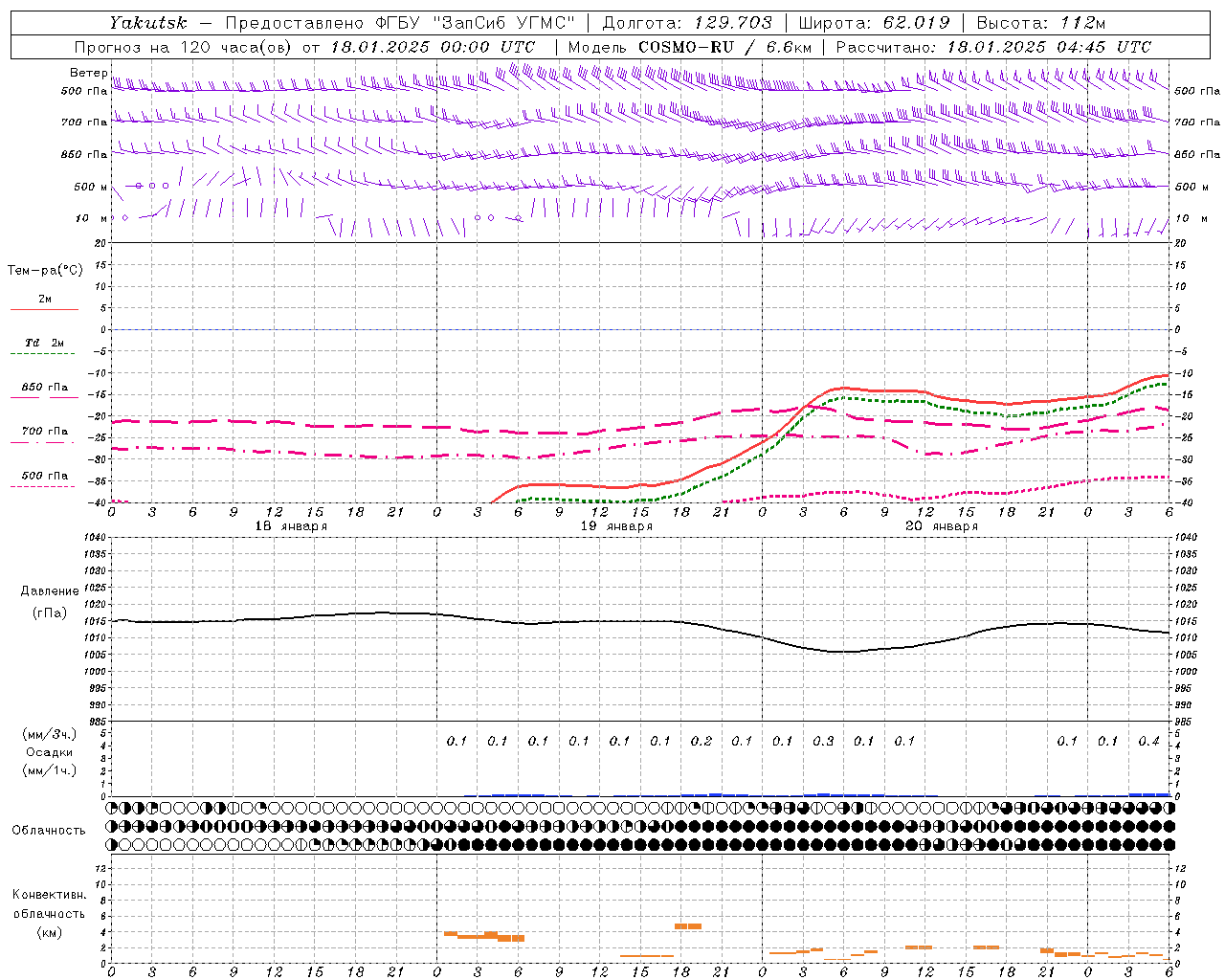Select the 700 гПа temperature legend label
Screen dimensions: 1225x980
(45, 432)
